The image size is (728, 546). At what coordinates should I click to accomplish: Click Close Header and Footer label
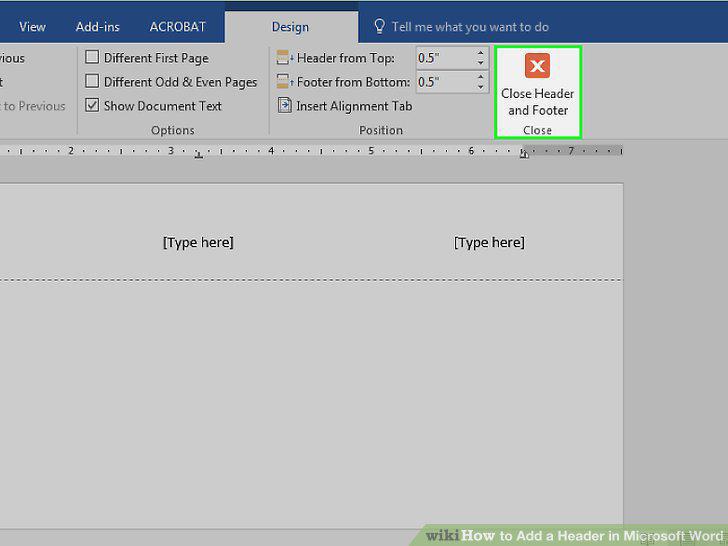point(537,102)
